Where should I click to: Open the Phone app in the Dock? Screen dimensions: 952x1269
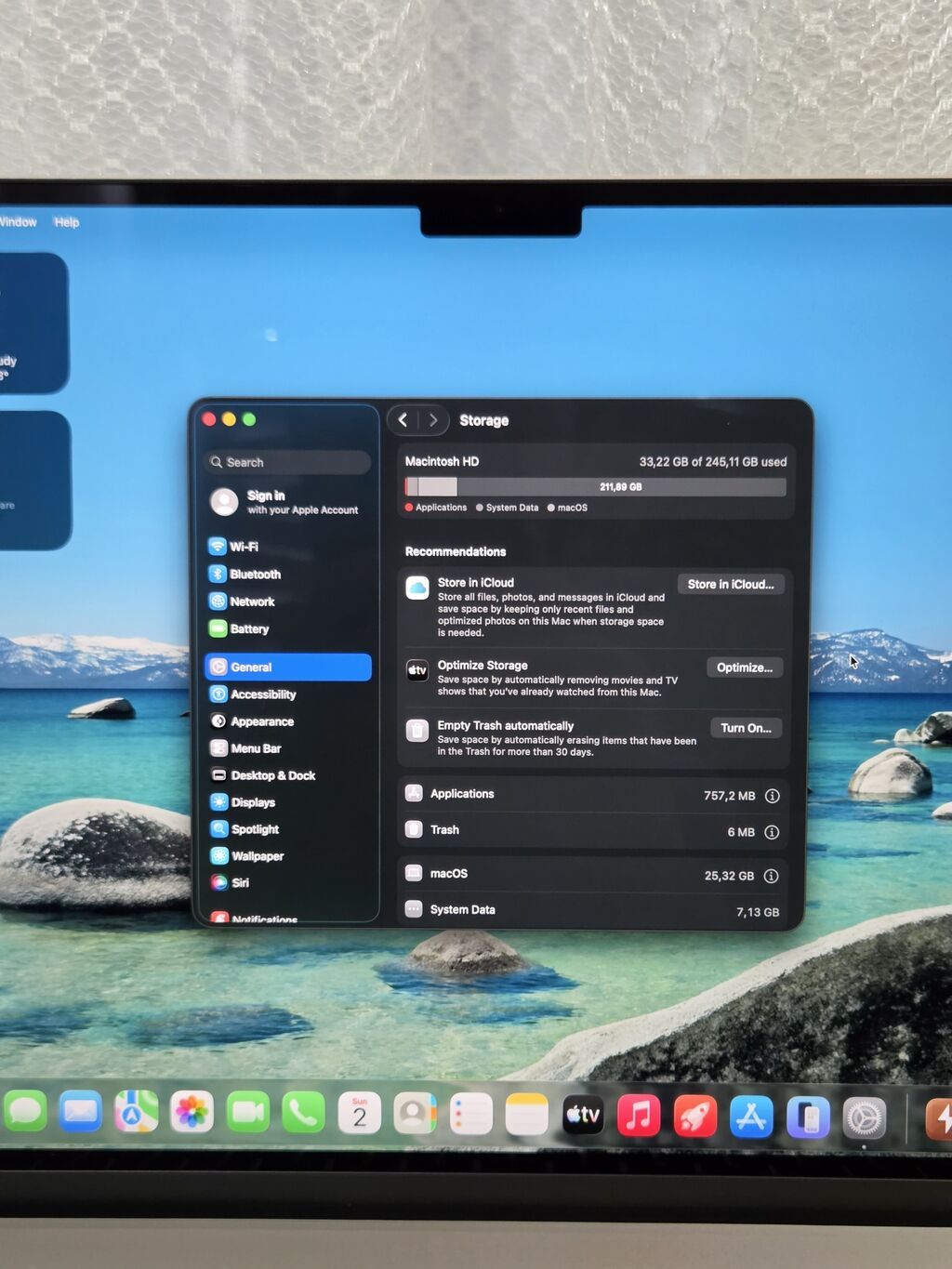coord(303,1112)
